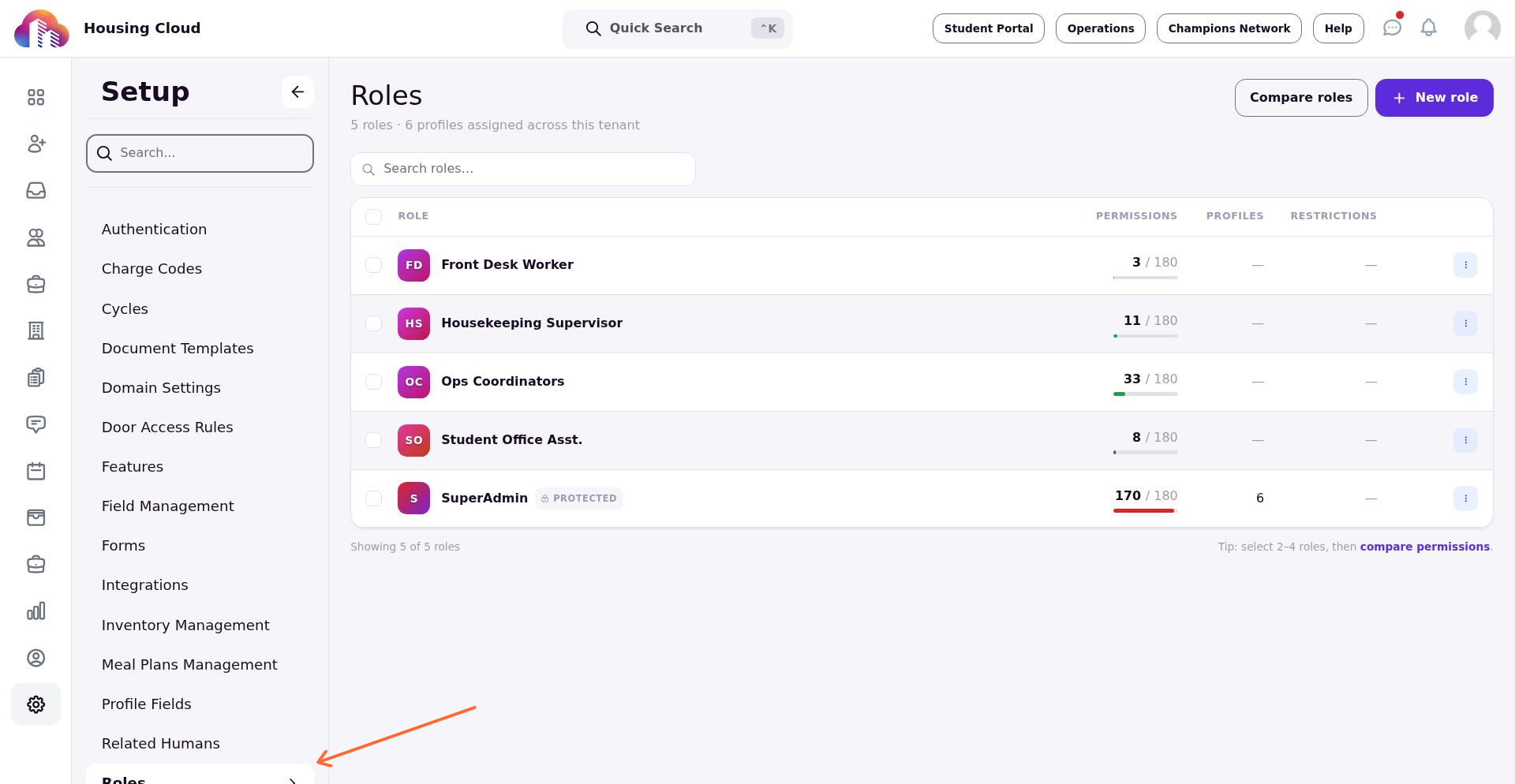Screen dimensions: 1515x784
Task: Open the actions menu for SuperAdmin
Action: (1465, 498)
